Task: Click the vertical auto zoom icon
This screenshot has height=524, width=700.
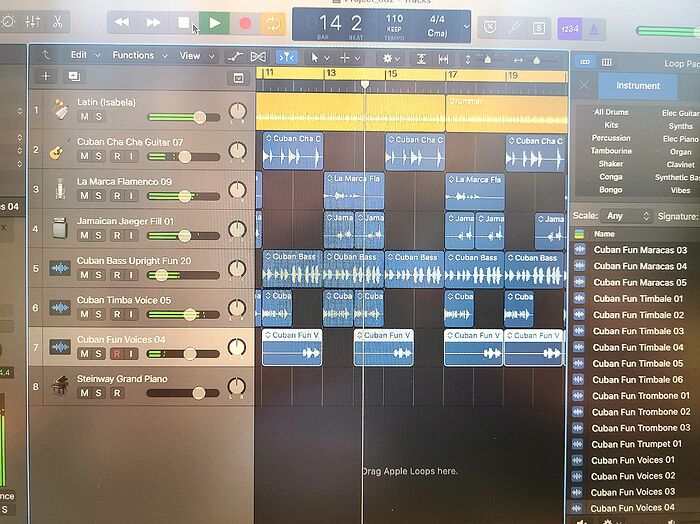Action: (421, 59)
